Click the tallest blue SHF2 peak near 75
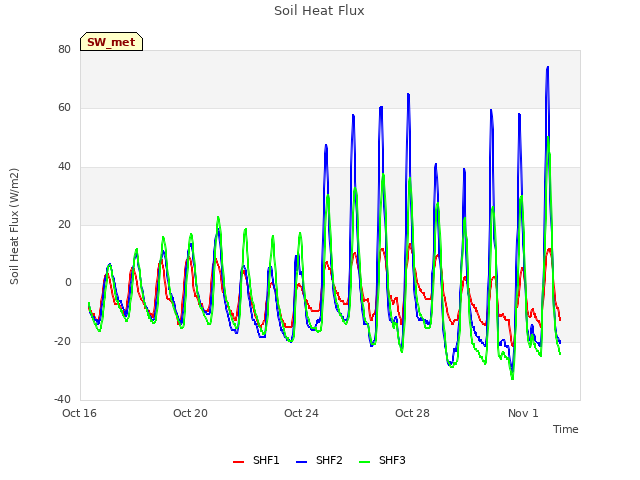This screenshot has height=480, width=640. point(547,68)
